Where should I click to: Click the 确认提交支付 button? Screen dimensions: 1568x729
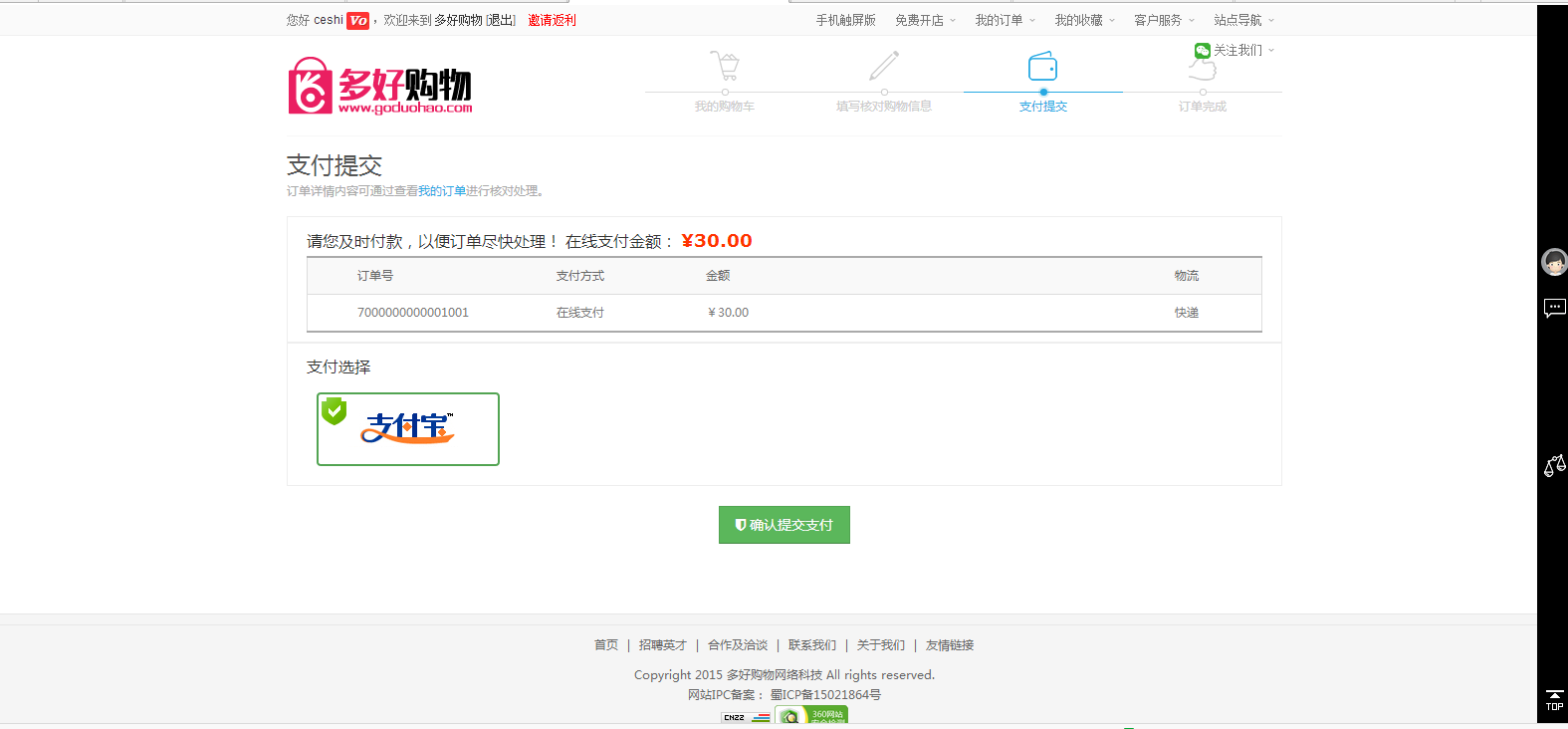784,525
